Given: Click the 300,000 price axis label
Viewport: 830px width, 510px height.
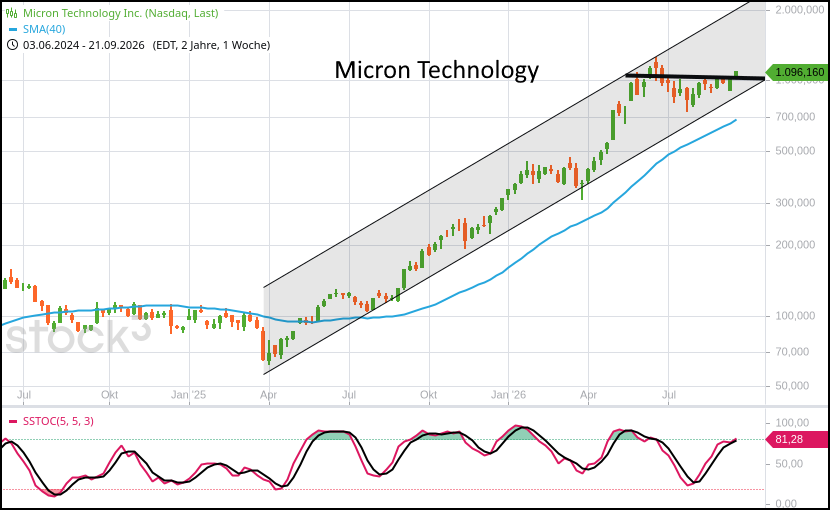Looking at the screenshot, I should pos(795,203).
